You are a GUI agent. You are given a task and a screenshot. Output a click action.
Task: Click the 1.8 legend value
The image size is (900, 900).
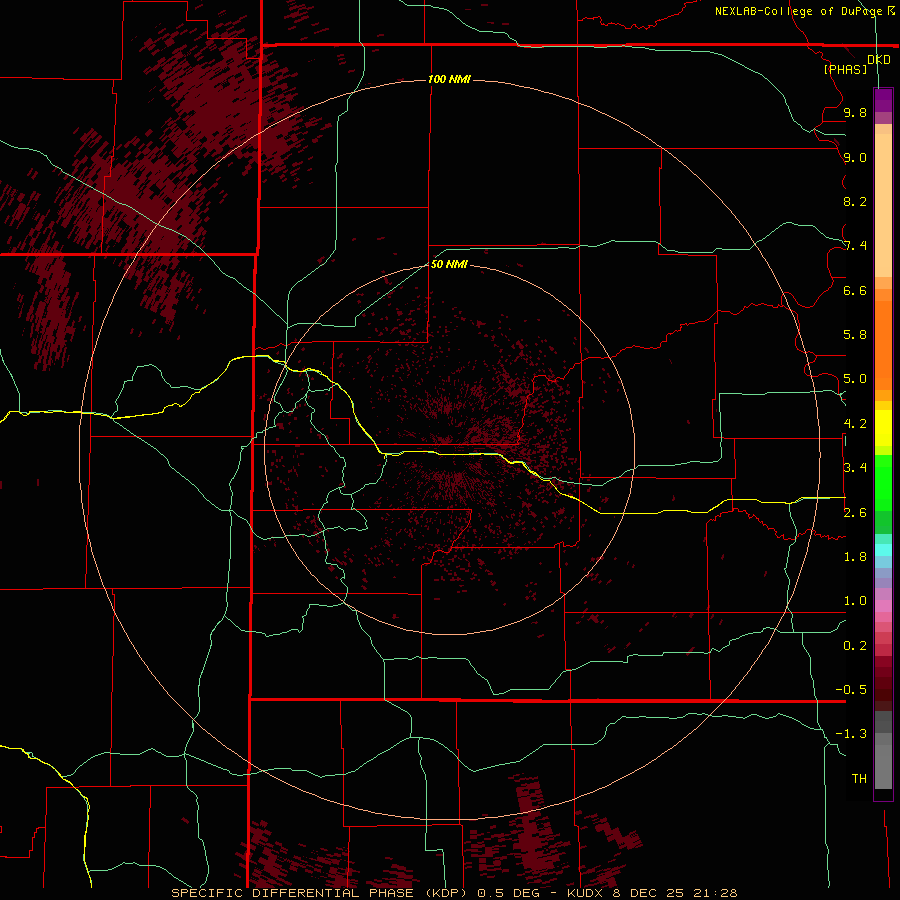click(855, 557)
